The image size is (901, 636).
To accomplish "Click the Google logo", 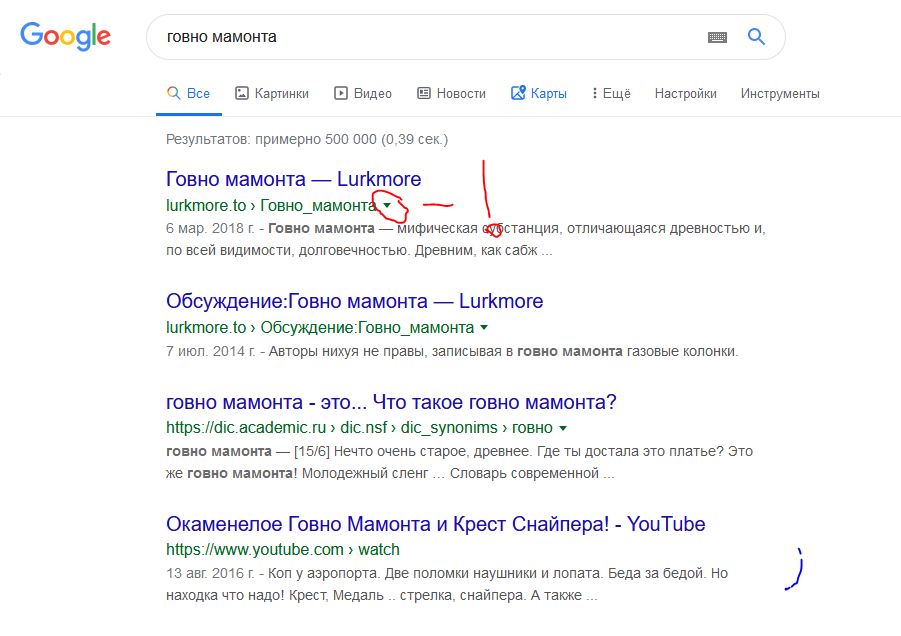I will (x=65, y=37).
